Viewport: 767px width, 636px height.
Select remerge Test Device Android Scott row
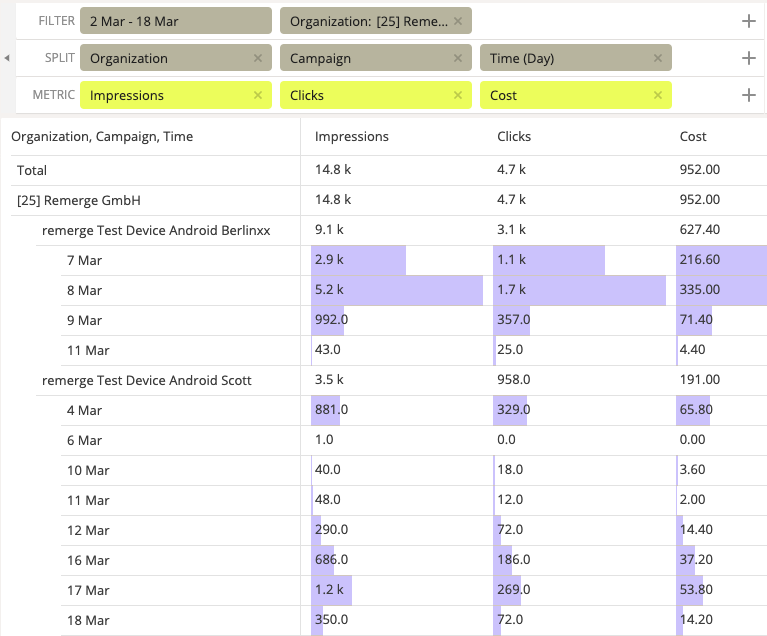[x=146, y=380]
